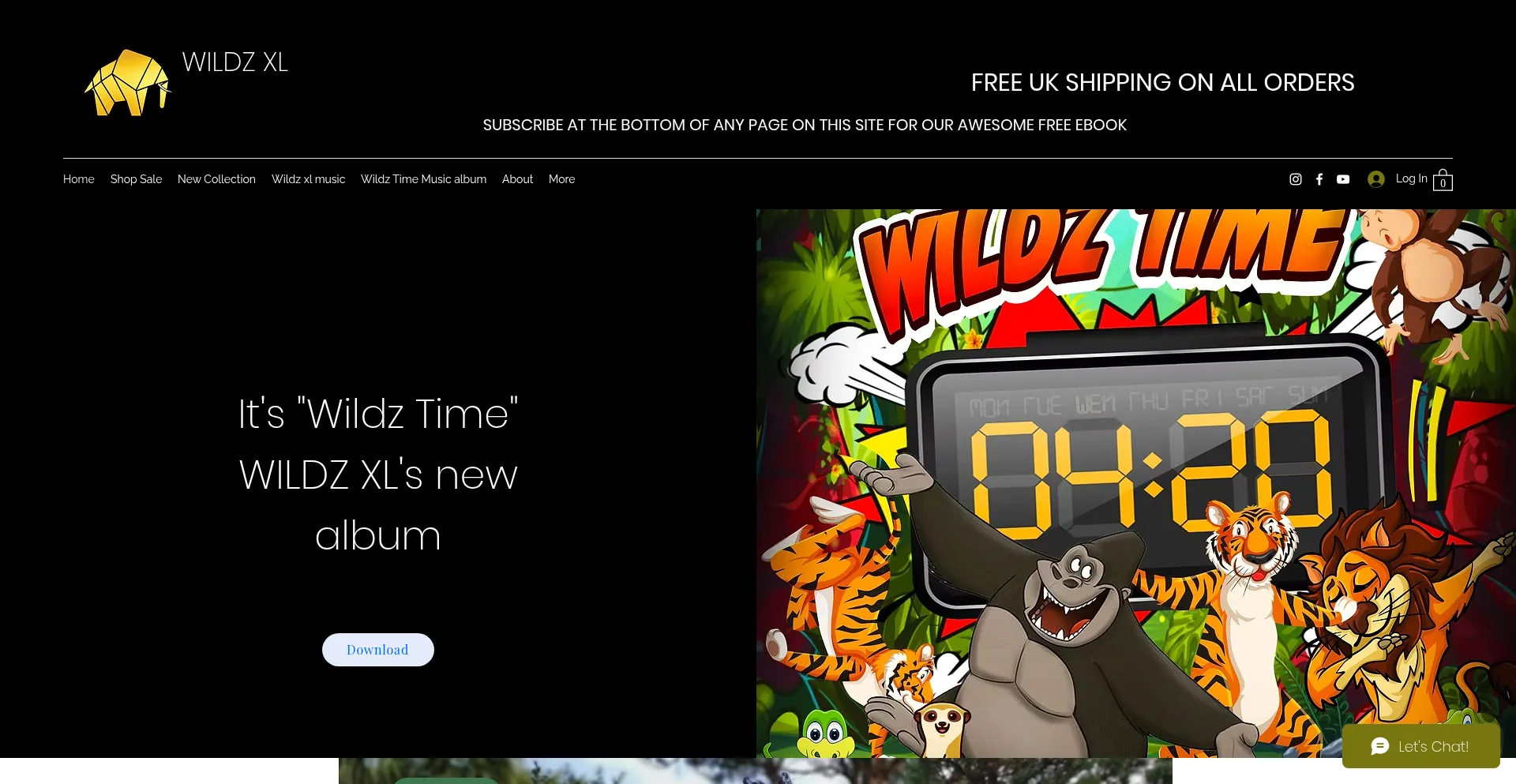Click the safari photo strip at bottom
This screenshot has width=1516, height=784.
755,771
